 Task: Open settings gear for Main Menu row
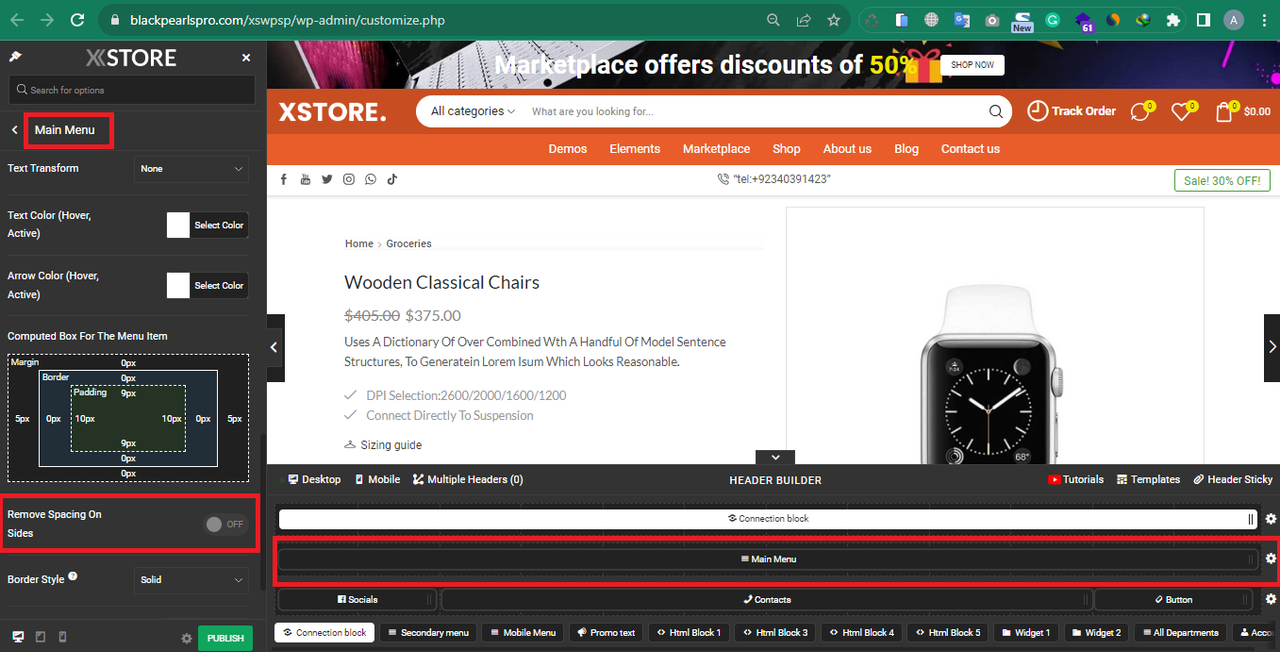[x=1271, y=559]
